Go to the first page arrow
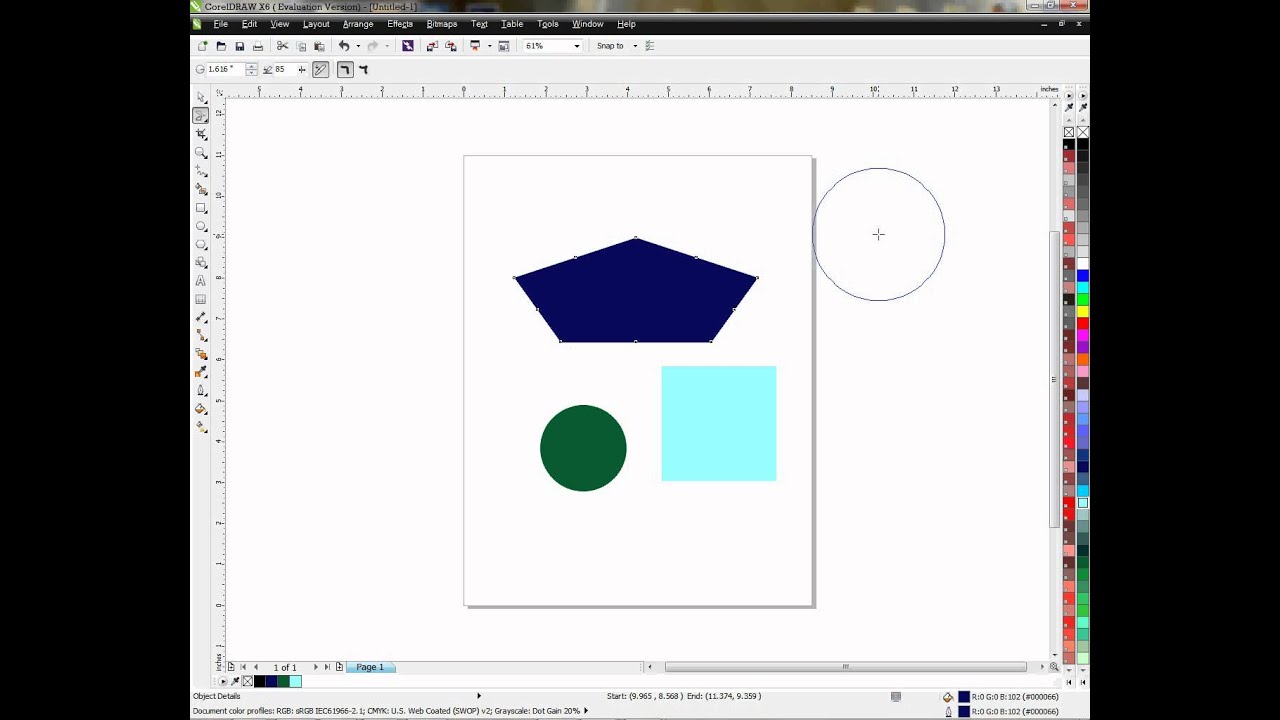Screen dimensions: 1280x720 pos(243,667)
